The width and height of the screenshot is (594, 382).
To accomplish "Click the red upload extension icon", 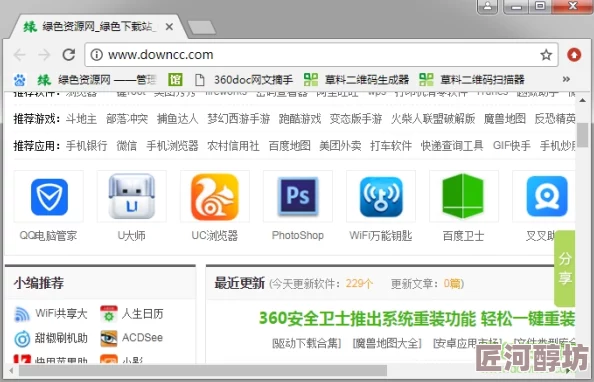I will point(574,55).
